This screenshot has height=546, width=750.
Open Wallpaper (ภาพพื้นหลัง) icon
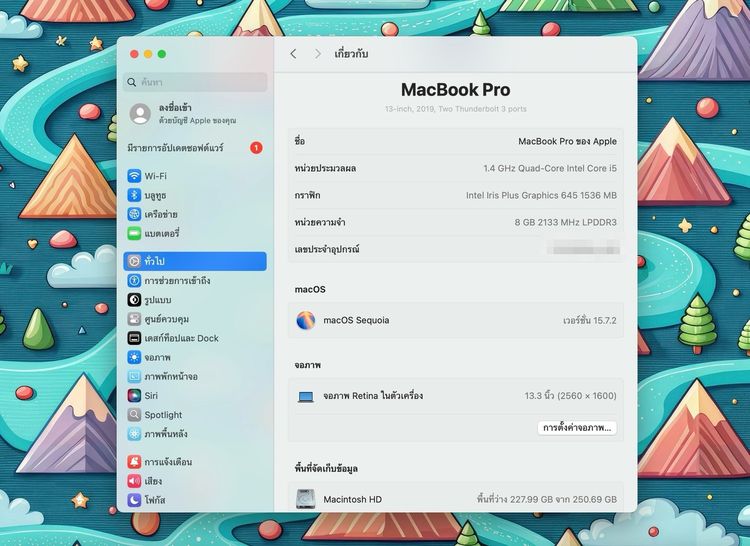pyautogui.click(x=134, y=434)
